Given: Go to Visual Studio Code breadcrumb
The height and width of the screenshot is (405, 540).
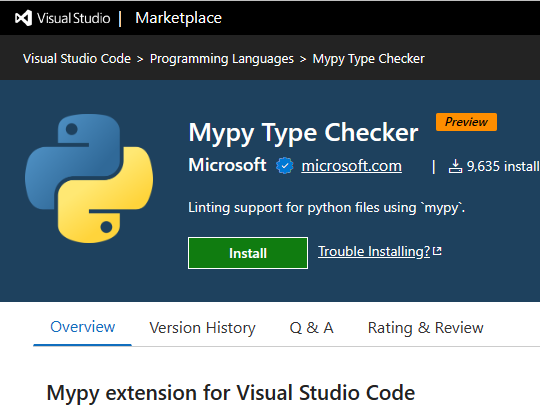Looking at the screenshot, I should click(x=77, y=59).
